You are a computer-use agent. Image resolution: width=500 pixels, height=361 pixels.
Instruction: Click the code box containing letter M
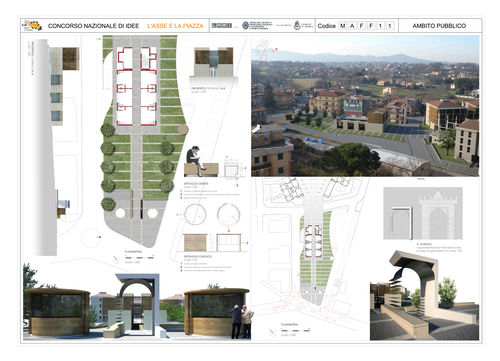(x=343, y=26)
